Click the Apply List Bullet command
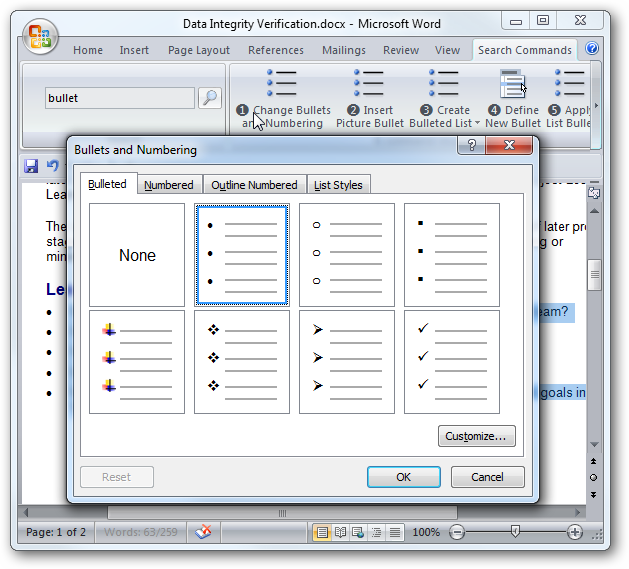629x569 pixels. click(x=568, y=99)
